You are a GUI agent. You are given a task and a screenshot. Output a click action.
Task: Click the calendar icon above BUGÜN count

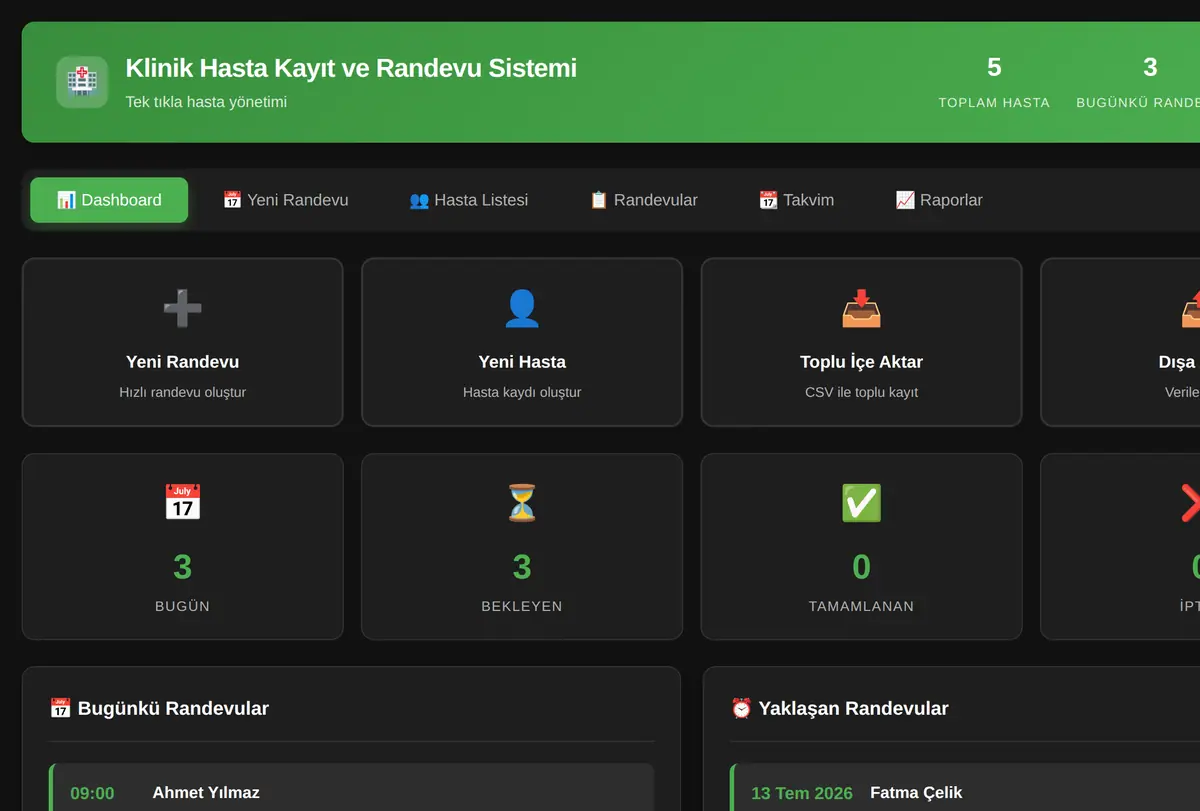point(182,503)
